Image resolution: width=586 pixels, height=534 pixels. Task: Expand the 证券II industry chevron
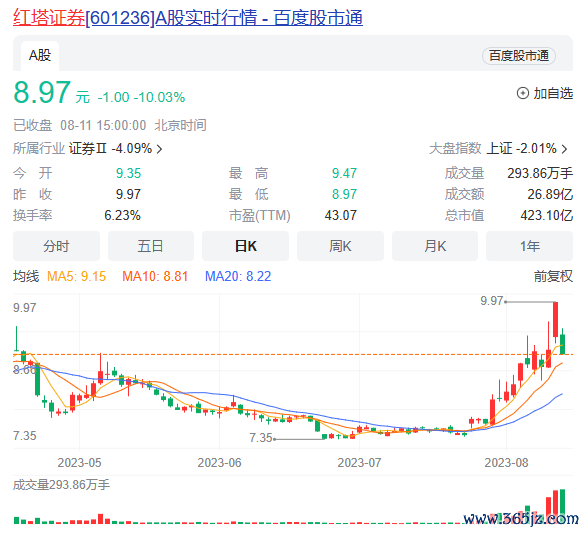tap(160, 149)
